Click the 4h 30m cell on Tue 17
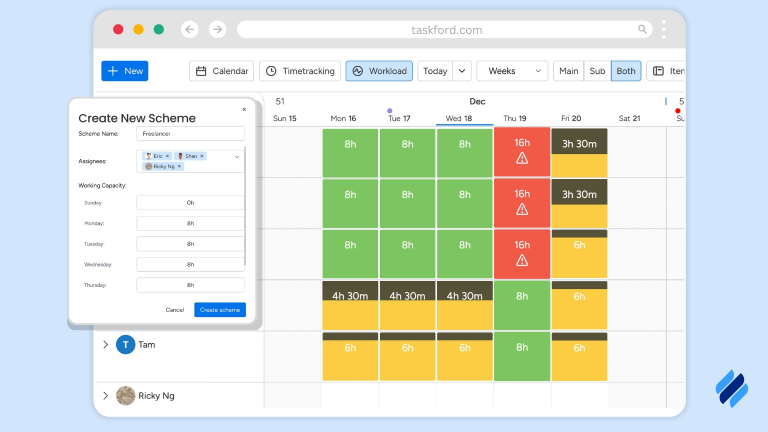The image size is (768, 432). click(x=408, y=305)
